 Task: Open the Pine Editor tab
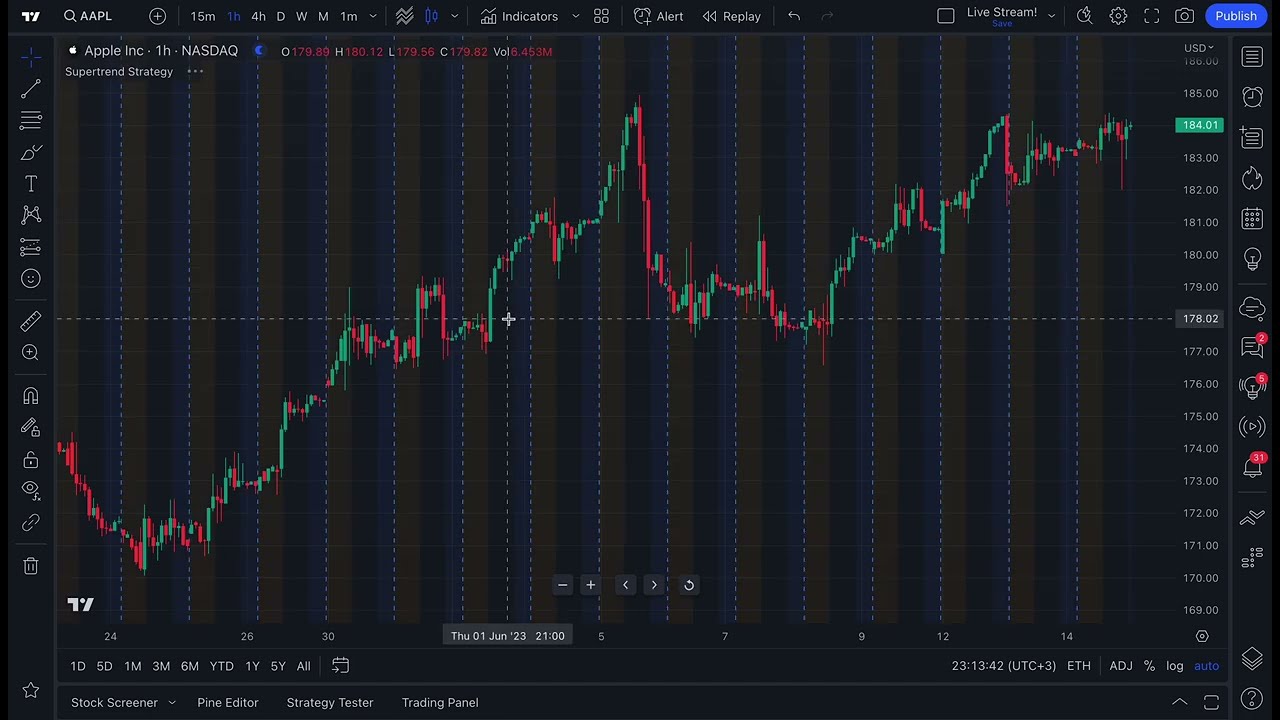[228, 703]
